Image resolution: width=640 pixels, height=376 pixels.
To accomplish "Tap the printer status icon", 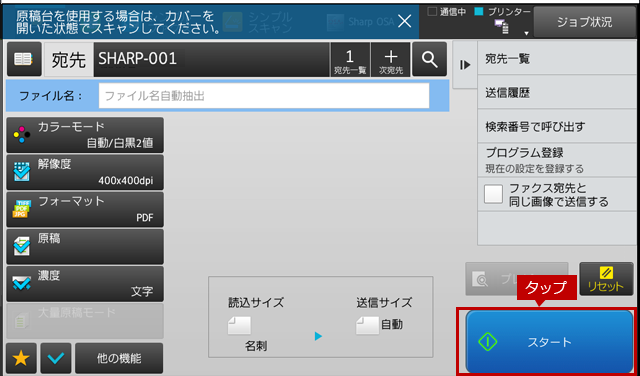I will (502, 27).
